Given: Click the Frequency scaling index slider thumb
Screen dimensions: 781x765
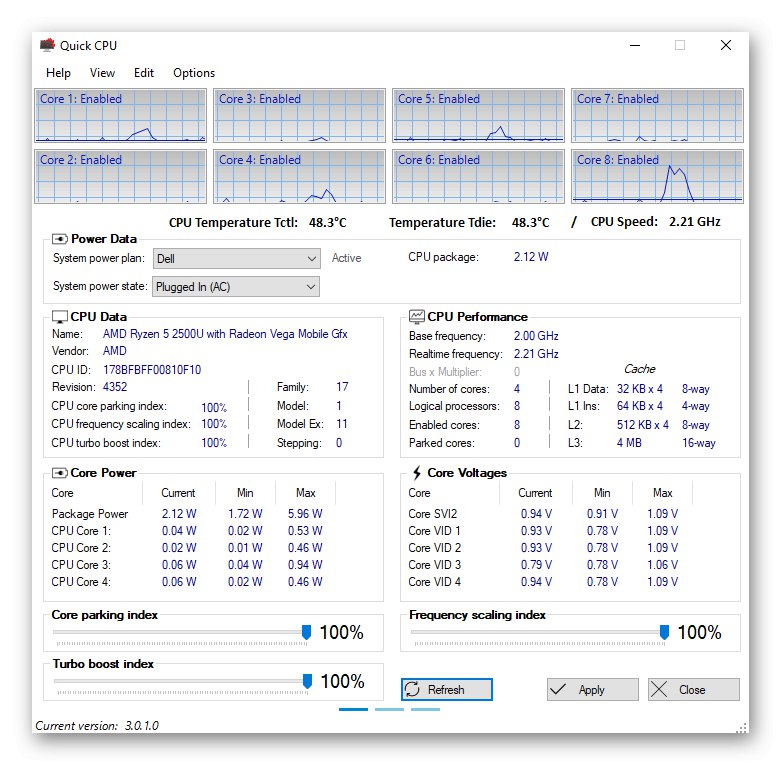Looking at the screenshot, I should coord(664,632).
